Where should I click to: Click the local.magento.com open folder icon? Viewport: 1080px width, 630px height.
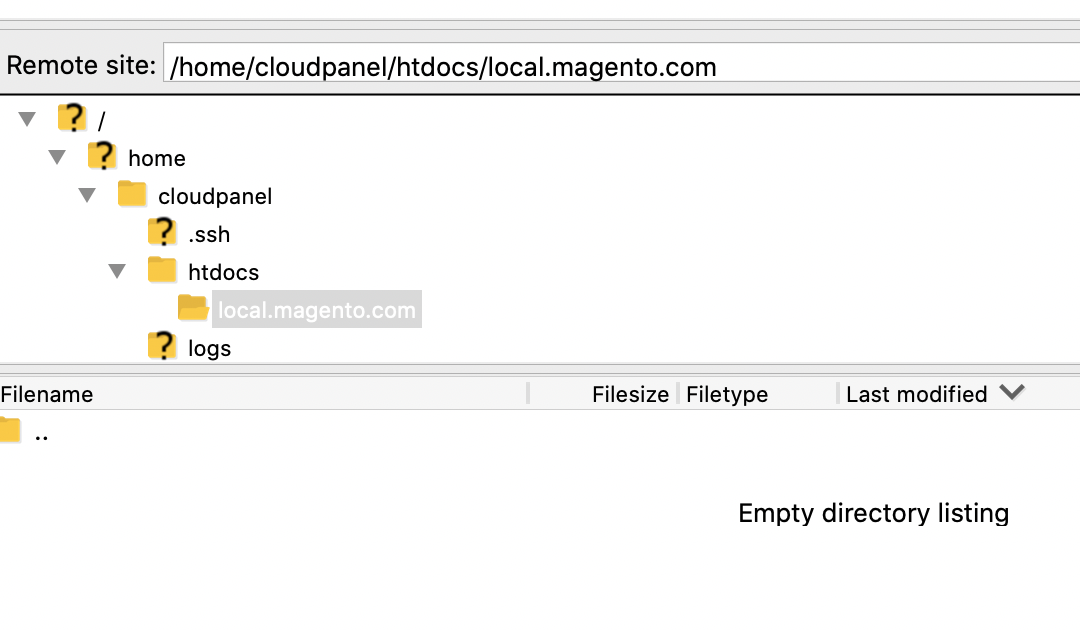tap(193, 309)
